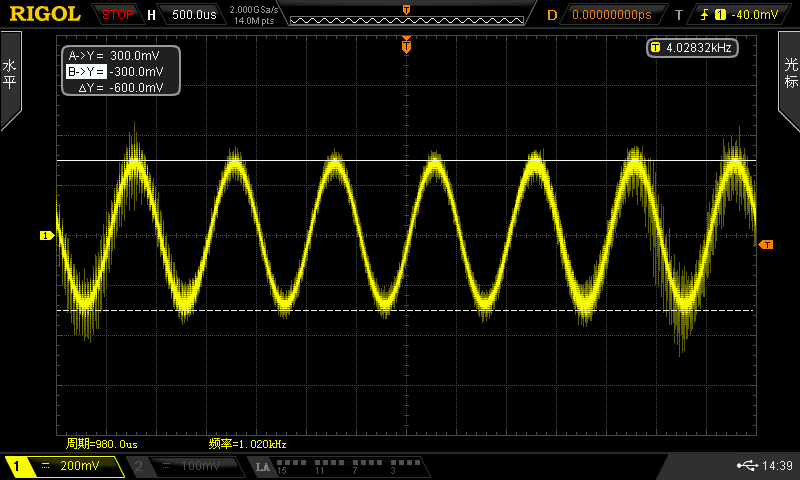Screen dimensions: 800x480
Task: Toggle channel 1 with the 200mV label
Action: click(62, 466)
